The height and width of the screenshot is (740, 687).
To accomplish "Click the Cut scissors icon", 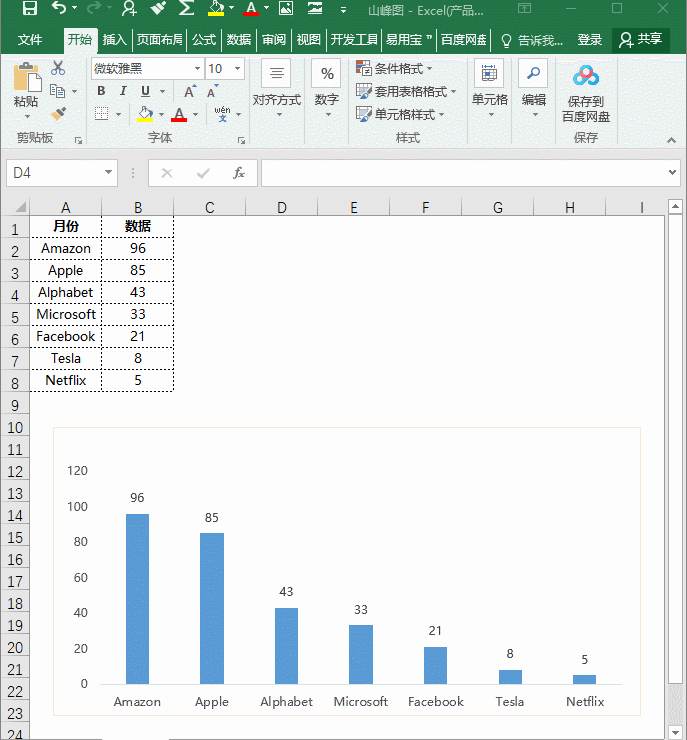I will (x=58, y=68).
